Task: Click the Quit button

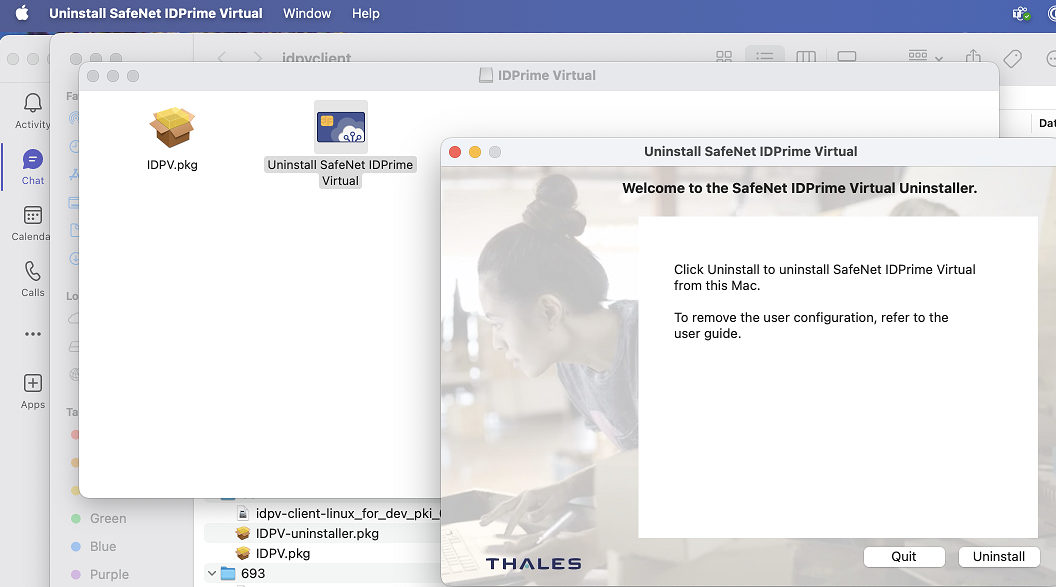Action: (903, 556)
